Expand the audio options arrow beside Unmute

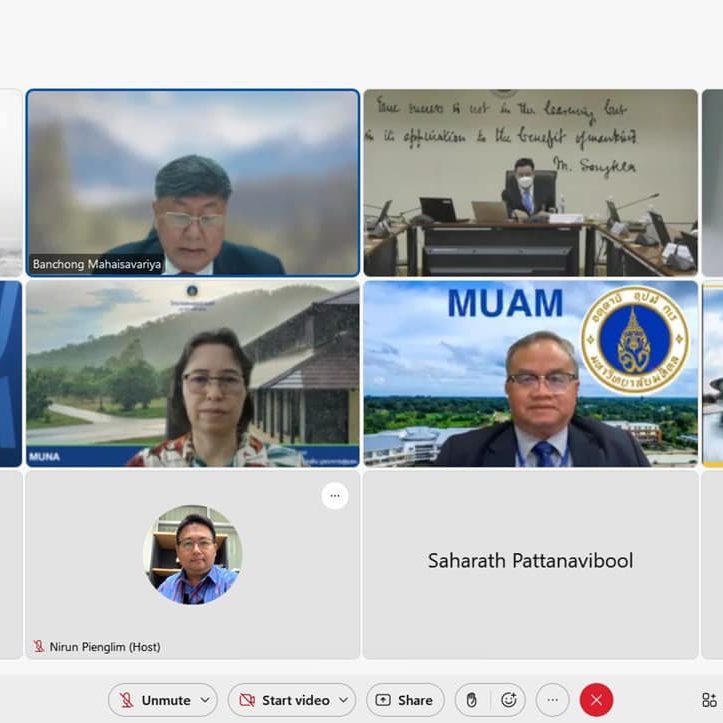click(205, 700)
